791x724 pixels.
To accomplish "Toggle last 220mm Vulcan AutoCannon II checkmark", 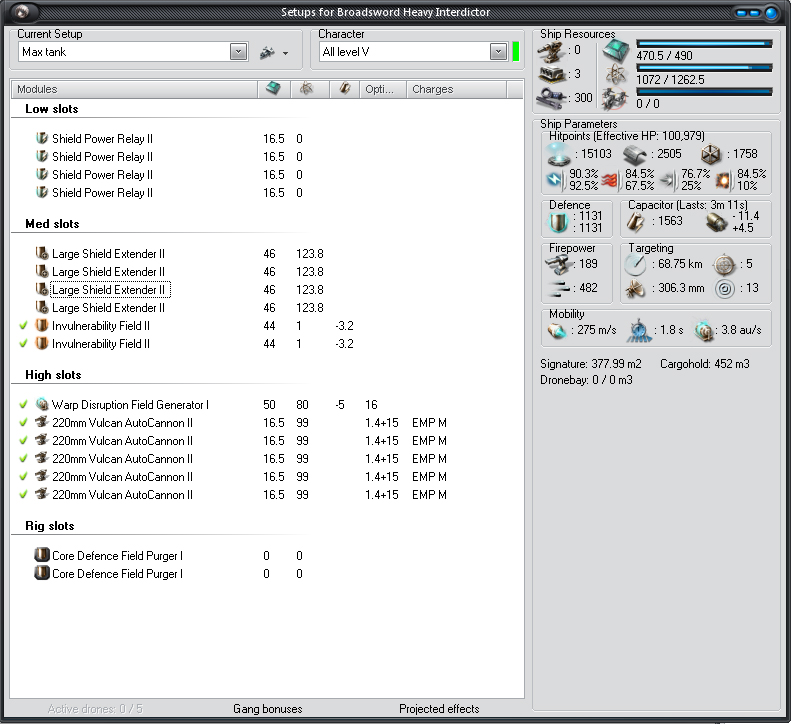I will click(23, 495).
